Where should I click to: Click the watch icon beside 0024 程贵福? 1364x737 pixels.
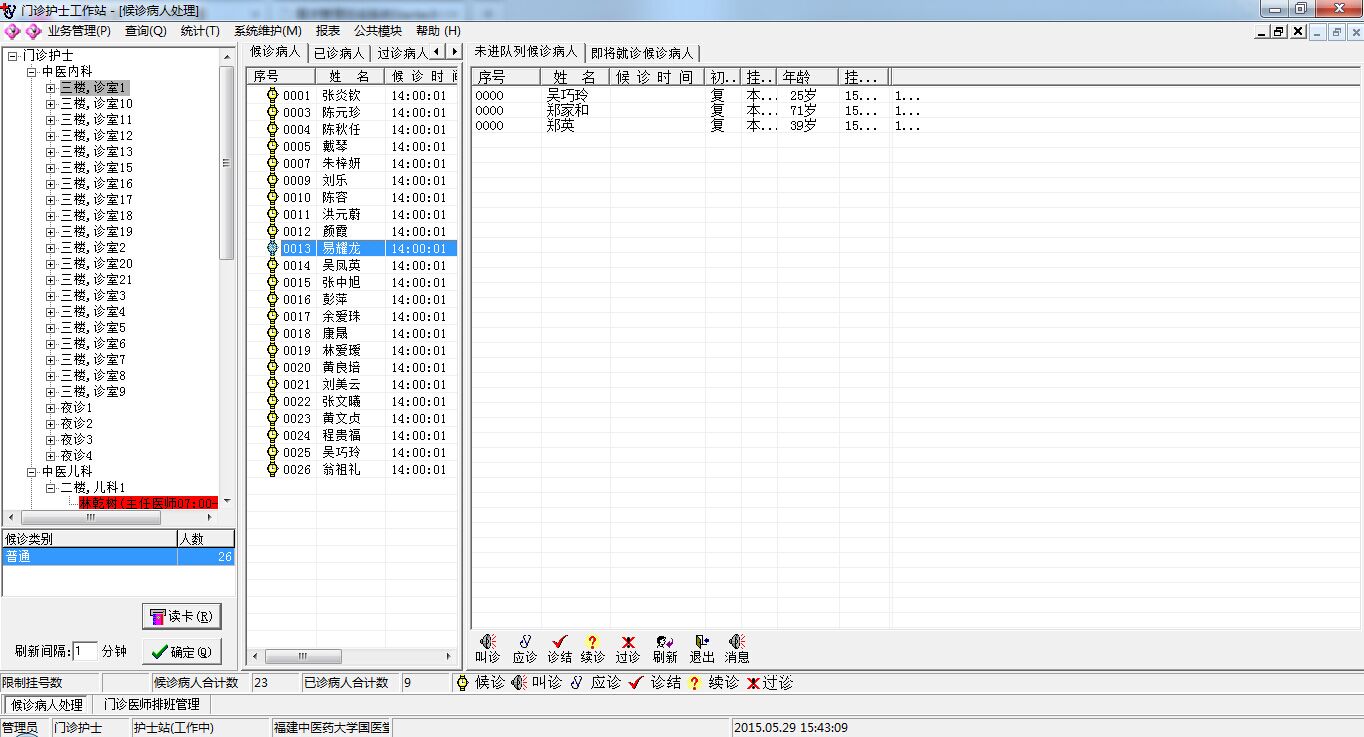272,435
